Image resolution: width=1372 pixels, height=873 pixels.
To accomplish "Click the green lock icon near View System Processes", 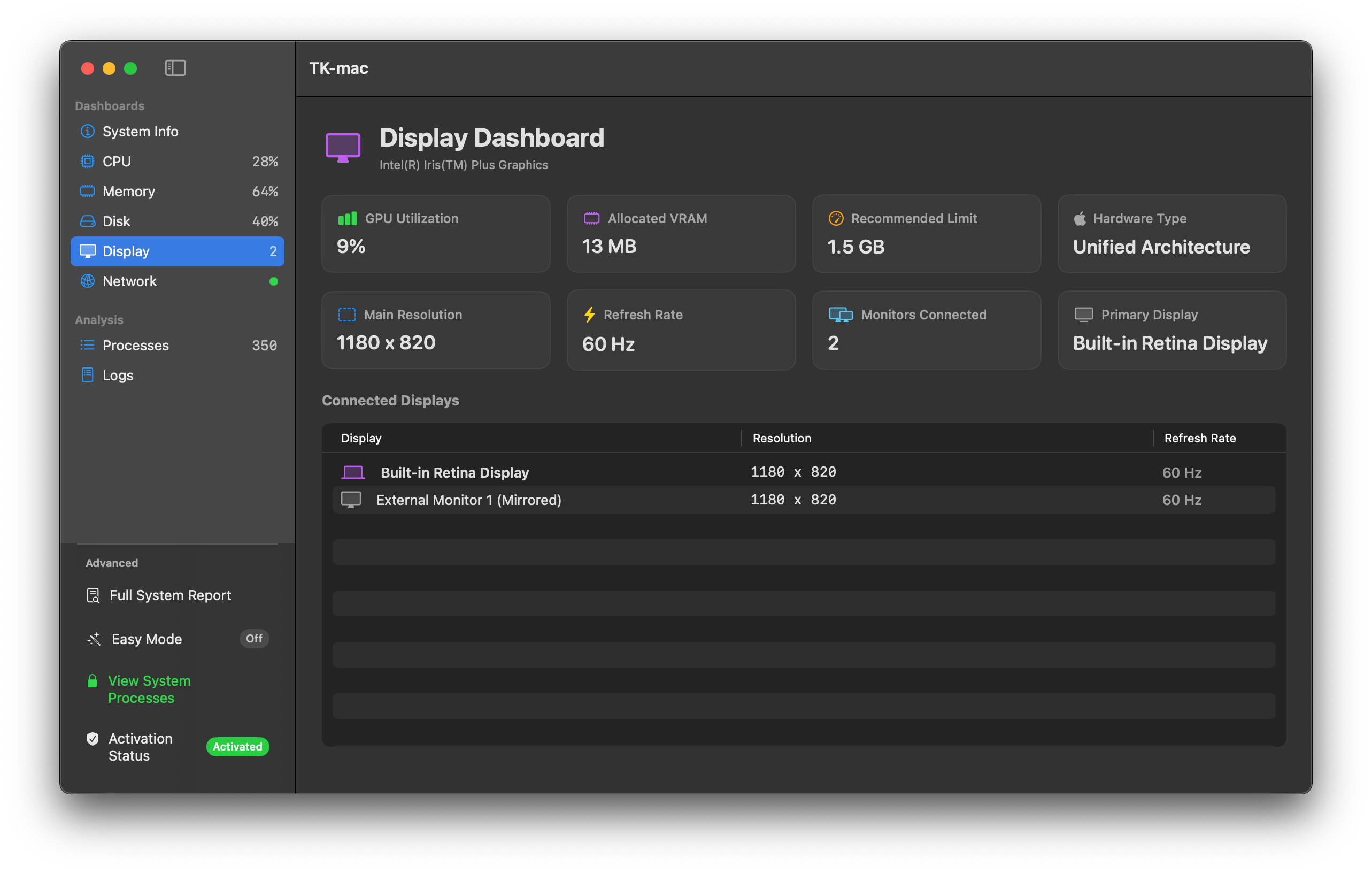I will point(93,680).
